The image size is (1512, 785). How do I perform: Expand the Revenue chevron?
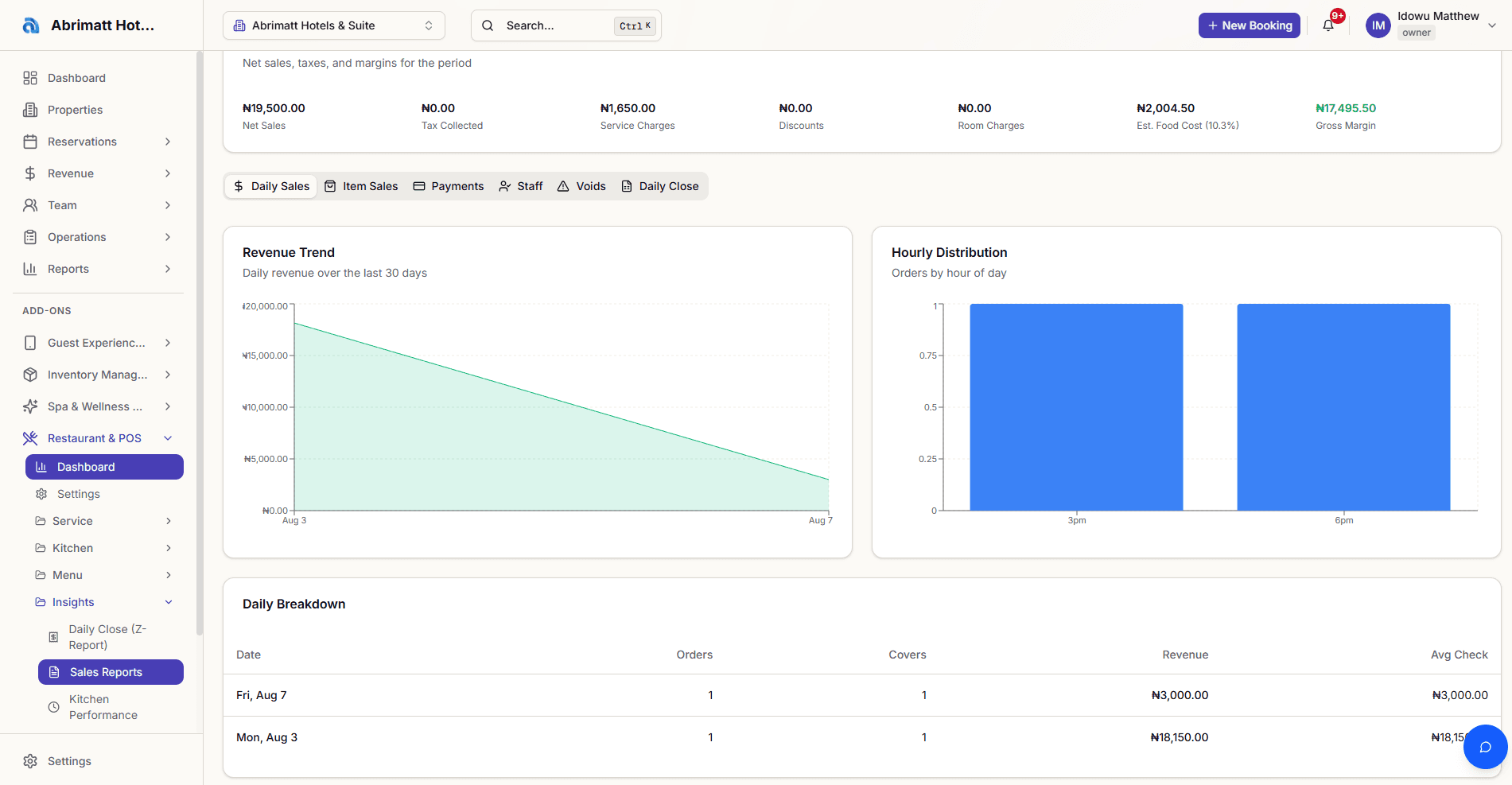point(168,173)
